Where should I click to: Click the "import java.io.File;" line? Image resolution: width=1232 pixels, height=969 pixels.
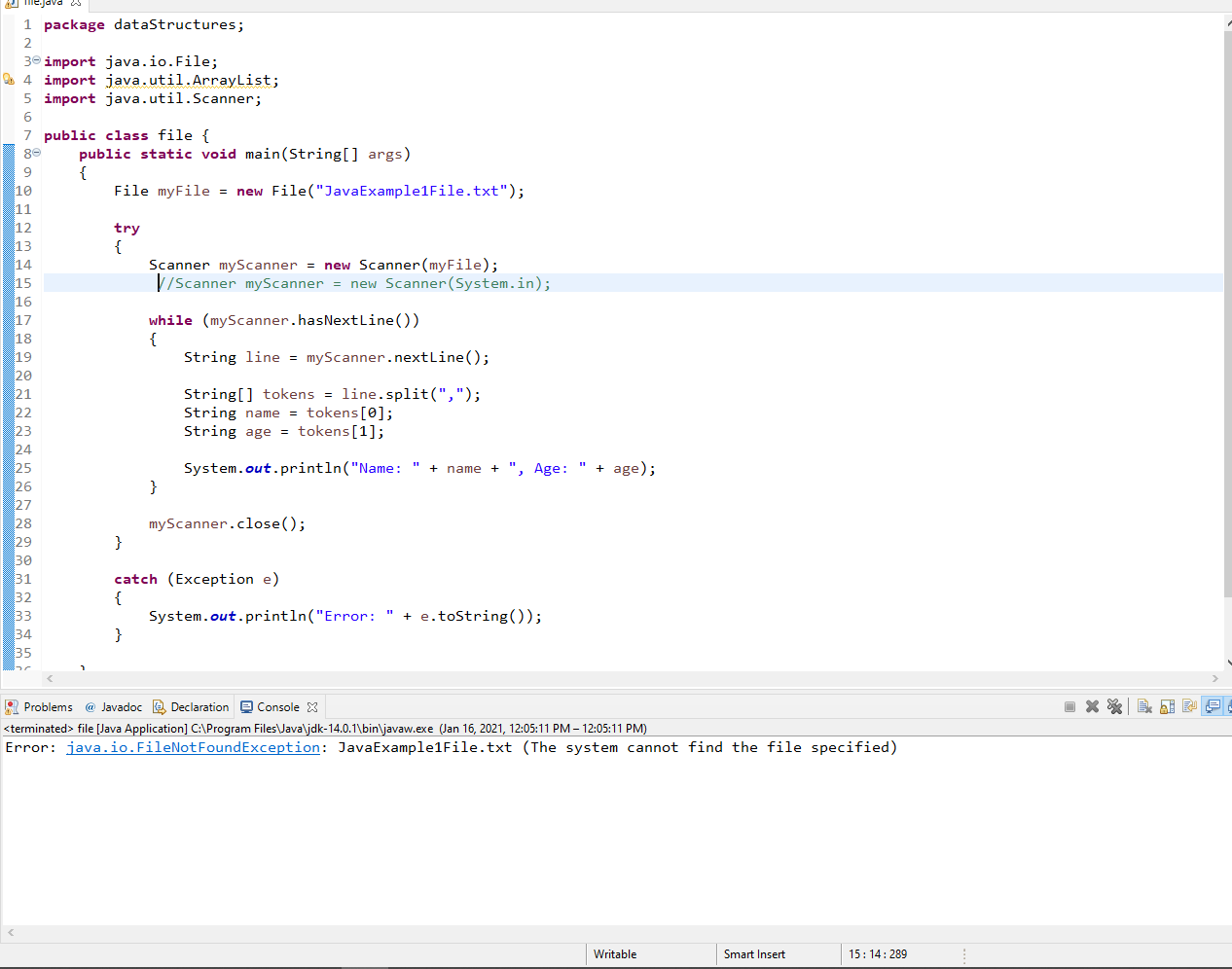(130, 61)
